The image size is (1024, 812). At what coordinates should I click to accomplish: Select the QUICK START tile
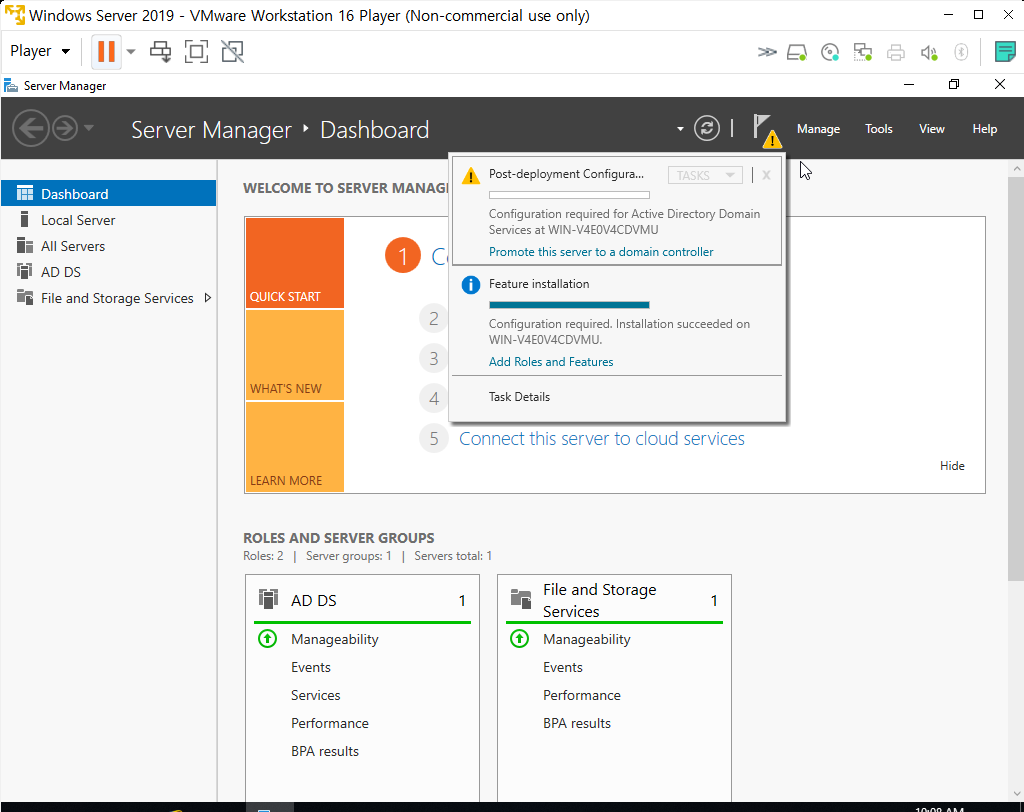tap(295, 263)
